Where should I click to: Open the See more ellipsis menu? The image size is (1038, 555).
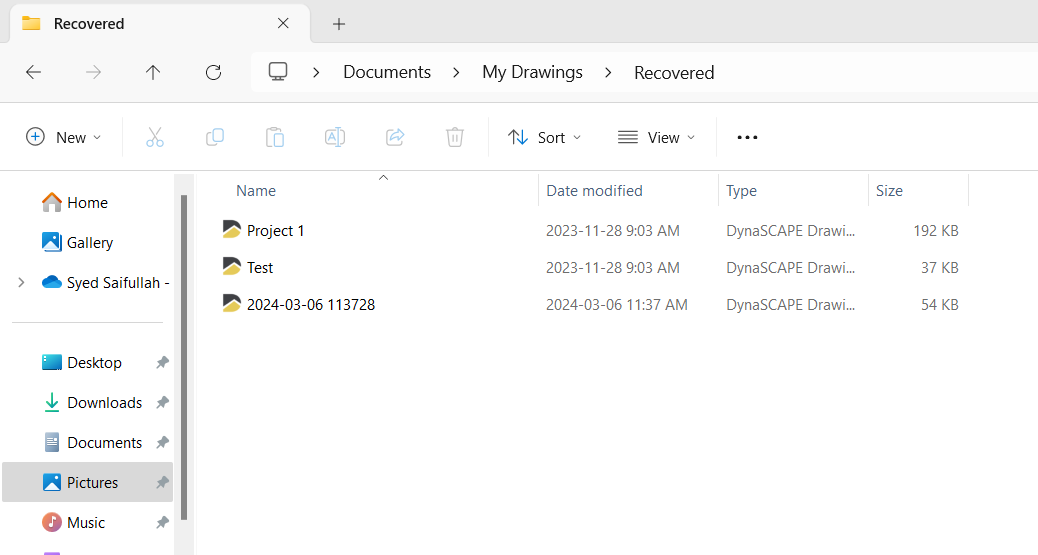point(747,137)
